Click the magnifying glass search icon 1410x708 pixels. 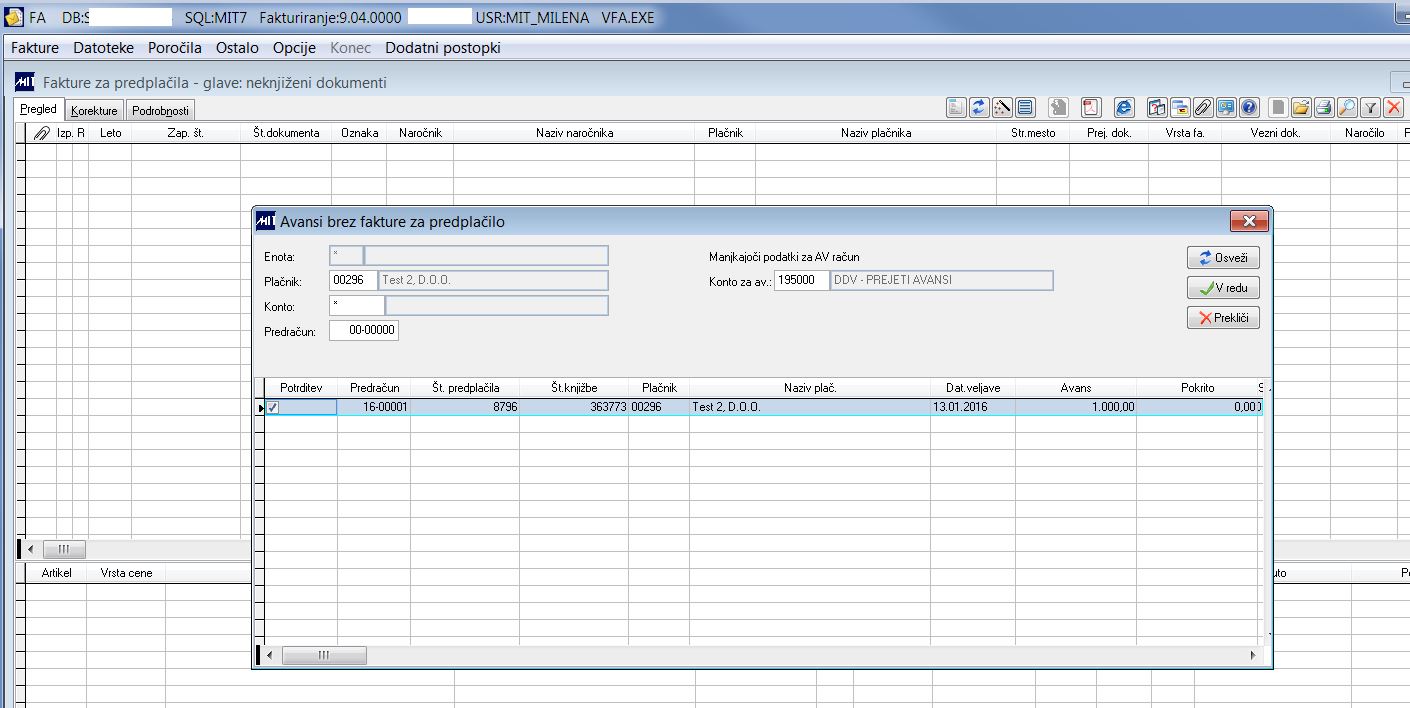(x=1347, y=107)
